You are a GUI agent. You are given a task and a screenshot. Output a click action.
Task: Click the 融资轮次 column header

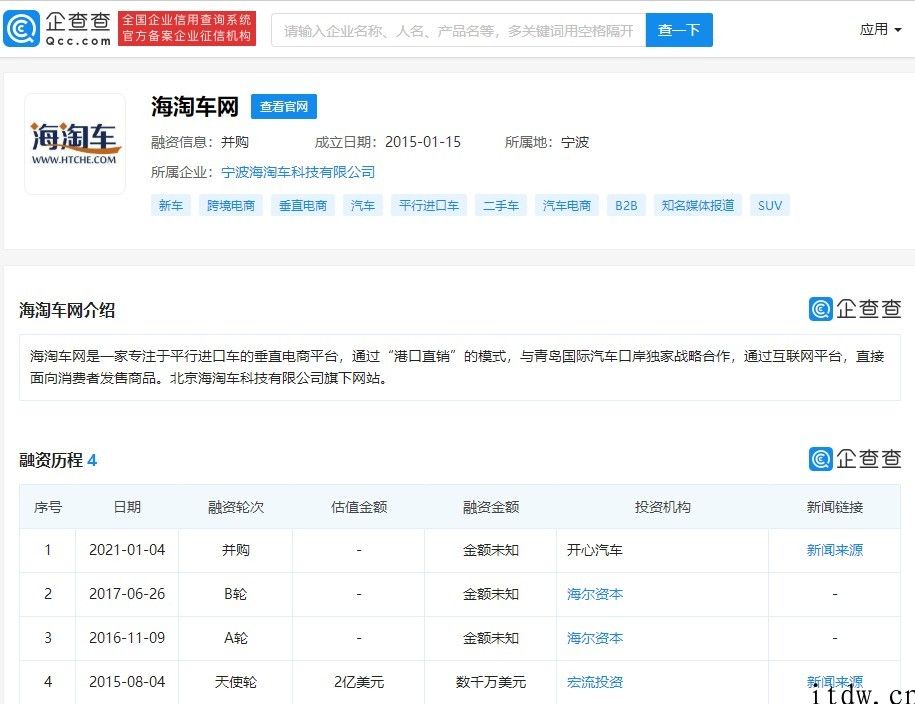[x=235, y=507]
